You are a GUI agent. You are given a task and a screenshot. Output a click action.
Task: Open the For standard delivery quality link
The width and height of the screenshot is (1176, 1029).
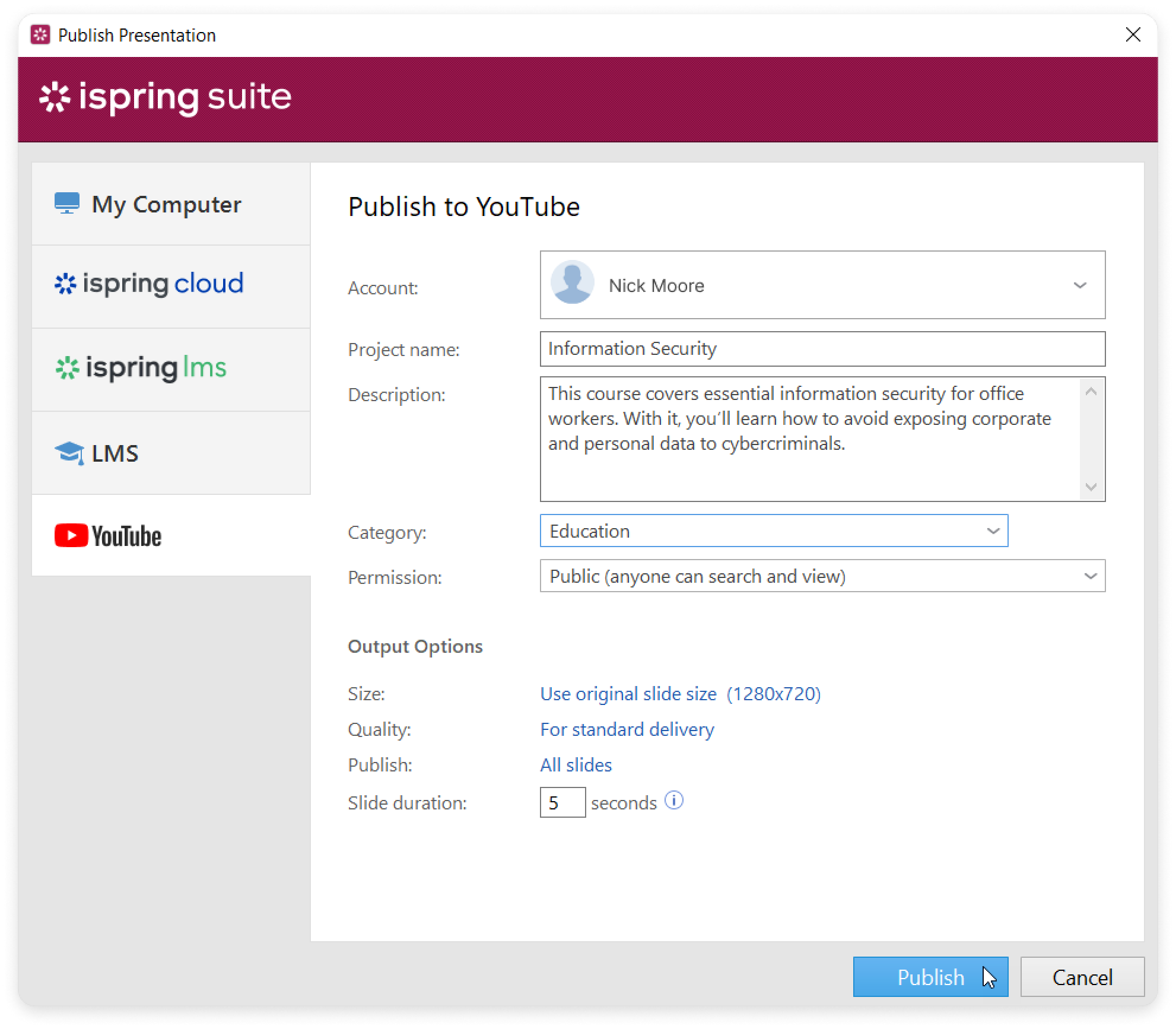click(627, 729)
